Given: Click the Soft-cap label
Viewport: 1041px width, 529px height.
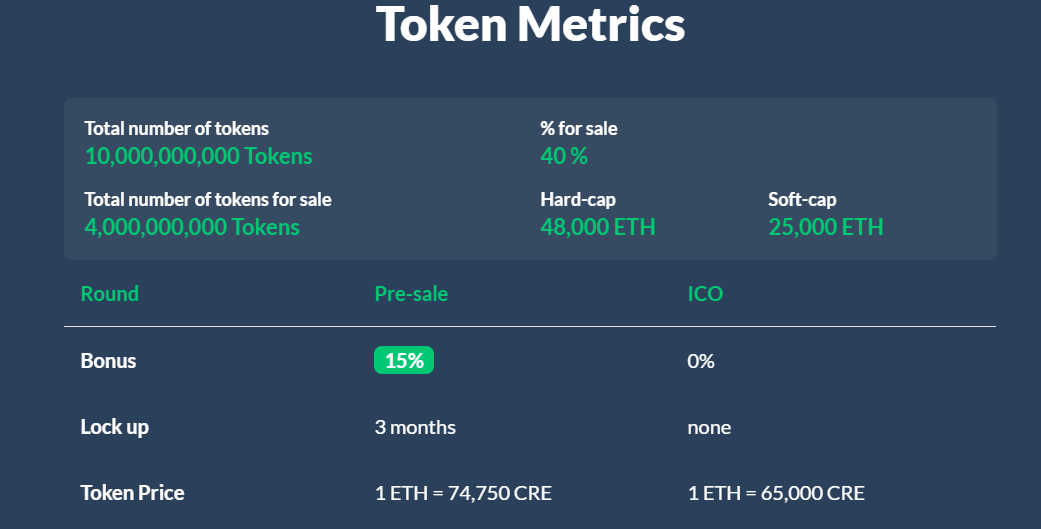Looking at the screenshot, I should [x=802, y=199].
